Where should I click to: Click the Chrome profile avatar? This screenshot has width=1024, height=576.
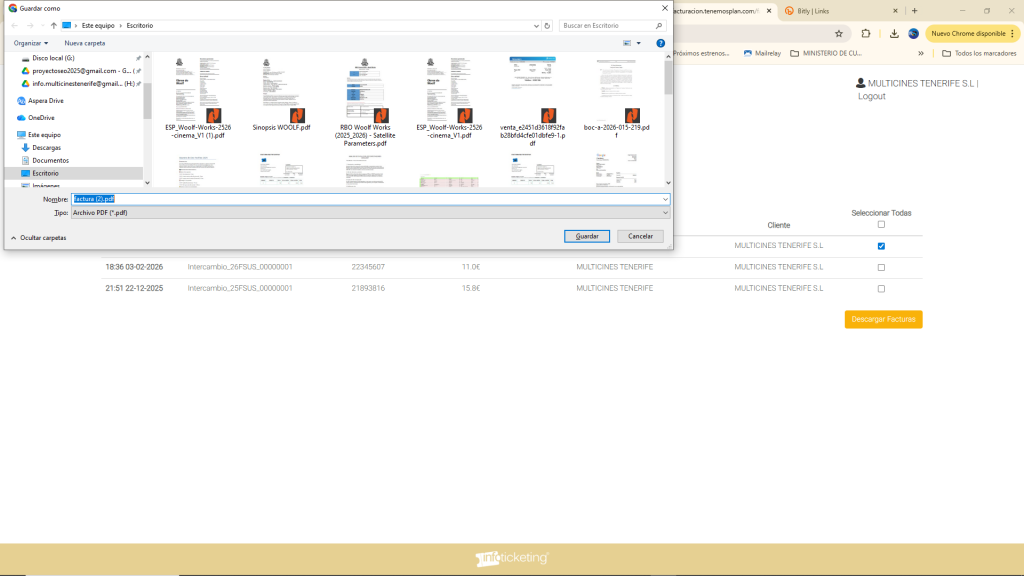click(x=913, y=33)
